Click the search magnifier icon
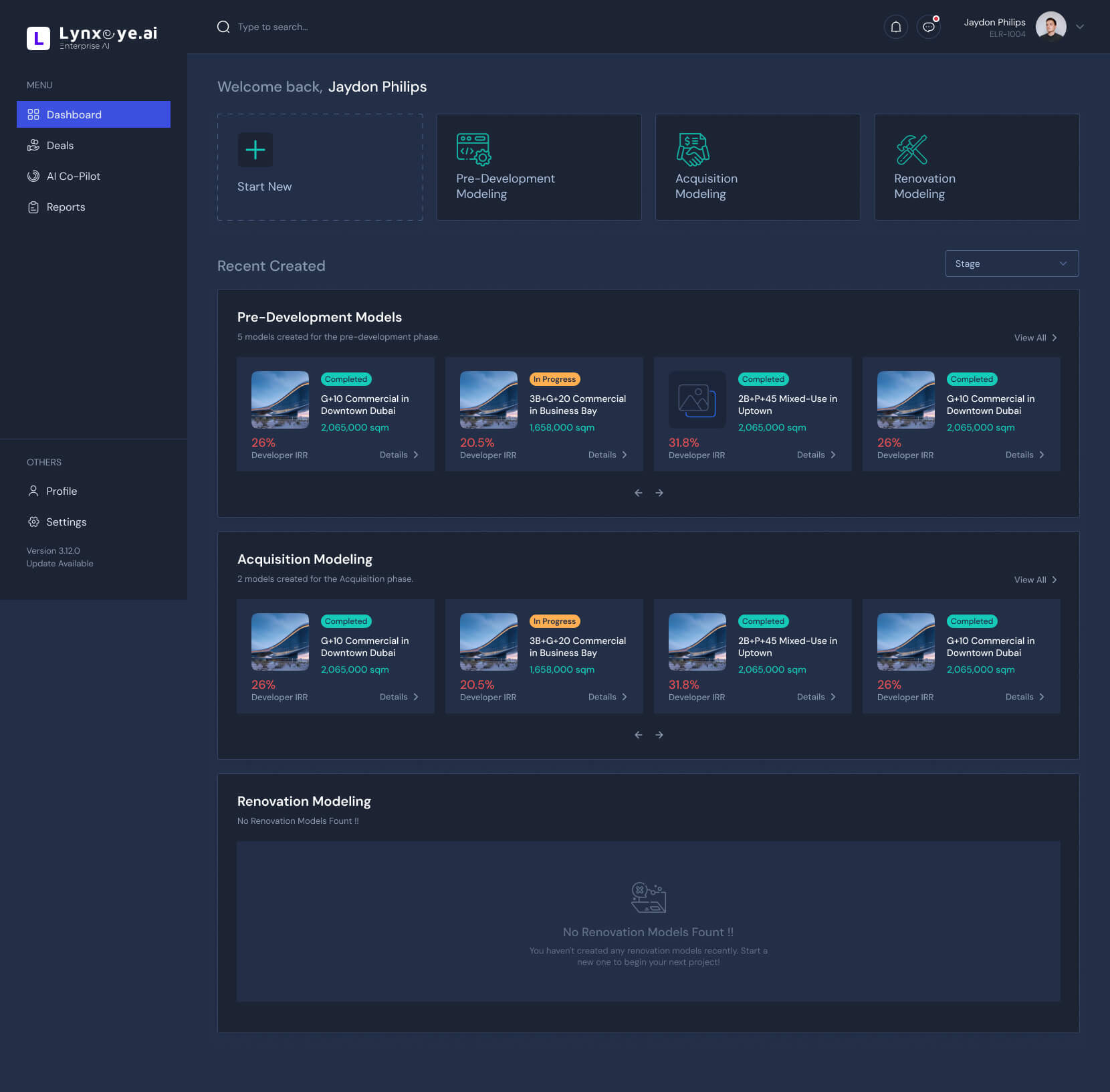The width and height of the screenshot is (1110, 1092). pyautogui.click(x=223, y=27)
